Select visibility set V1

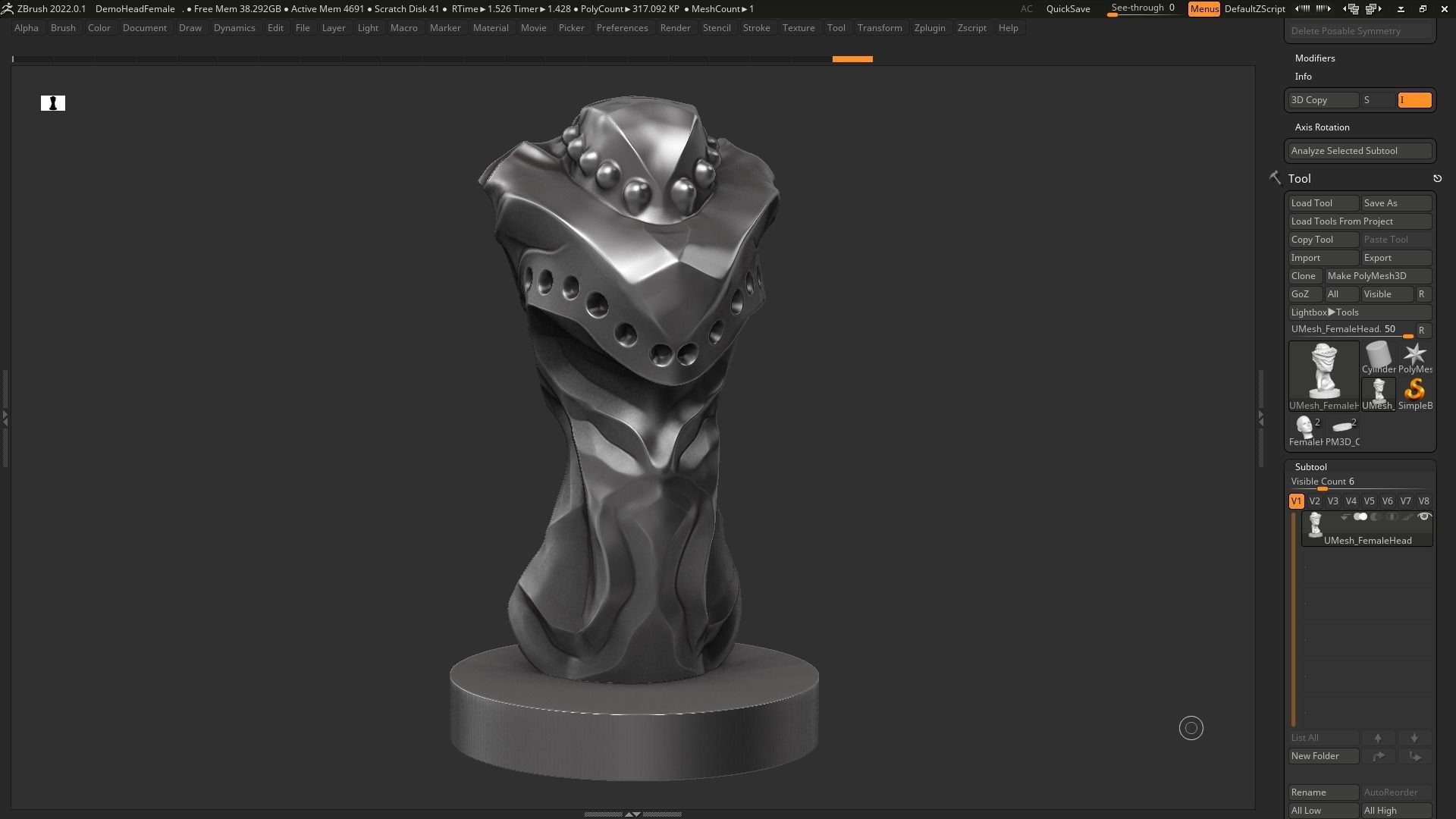click(x=1297, y=501)
